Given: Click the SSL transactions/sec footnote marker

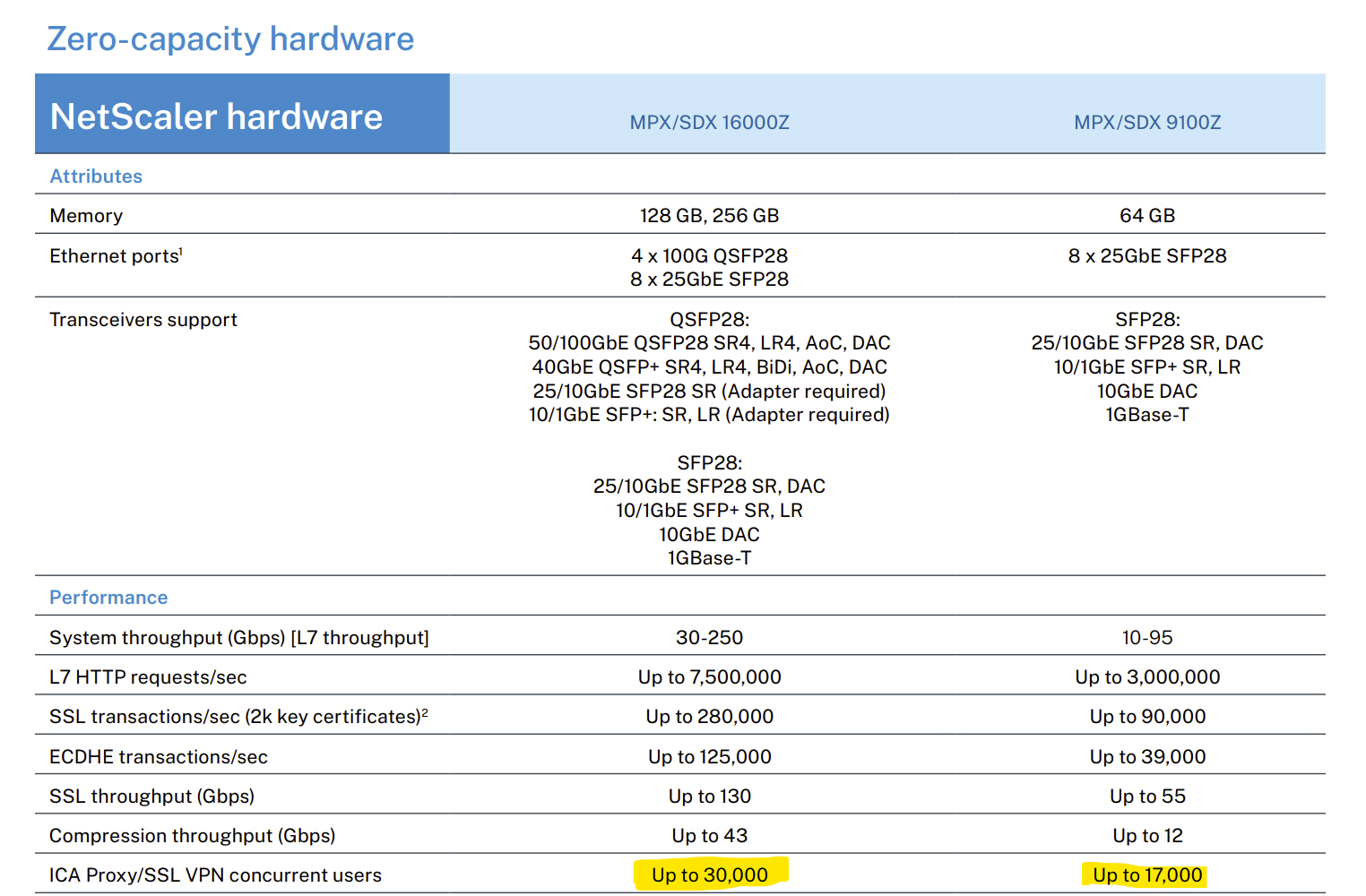Looking at the screenshot, I should 423,709.
